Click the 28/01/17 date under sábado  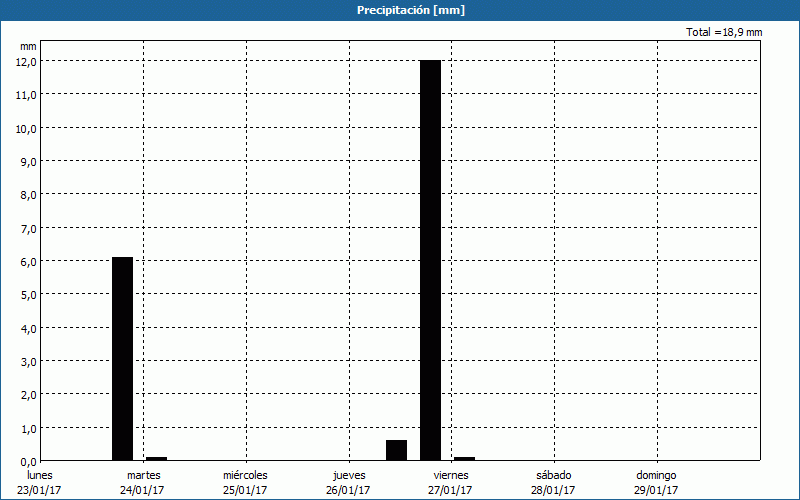[x=554, y=490]
